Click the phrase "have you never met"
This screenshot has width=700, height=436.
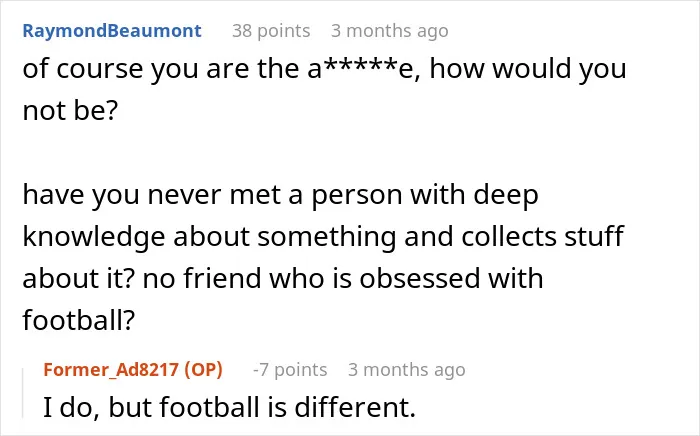[x=152, y=195]
